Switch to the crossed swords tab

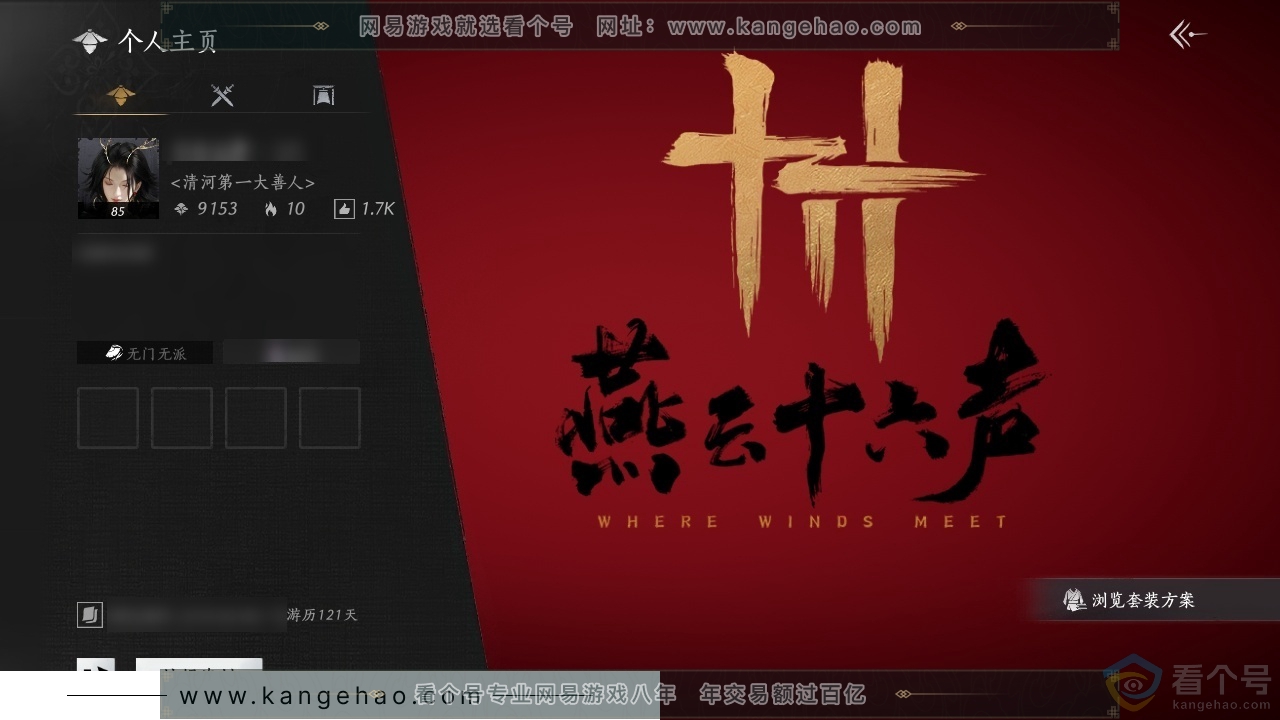tap(222, 95)
